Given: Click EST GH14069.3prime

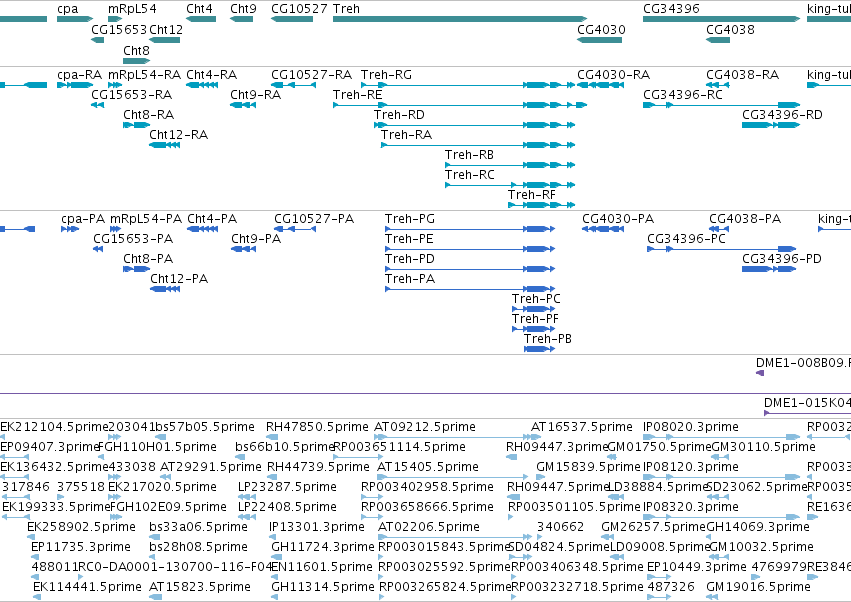Looking at the screenshot, I should click(709, 537).
